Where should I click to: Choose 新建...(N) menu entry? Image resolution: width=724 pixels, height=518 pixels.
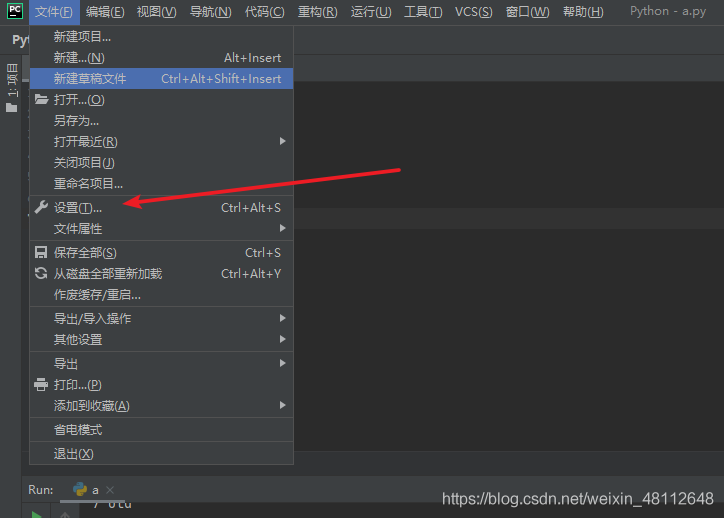[x=162, y=58]
